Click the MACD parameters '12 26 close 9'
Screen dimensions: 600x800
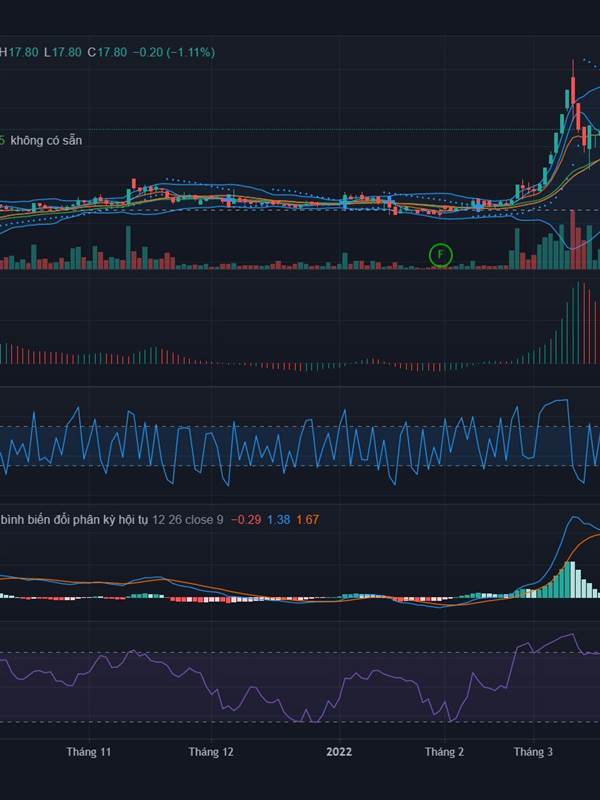pyautogui.click(x=188, y=520)
